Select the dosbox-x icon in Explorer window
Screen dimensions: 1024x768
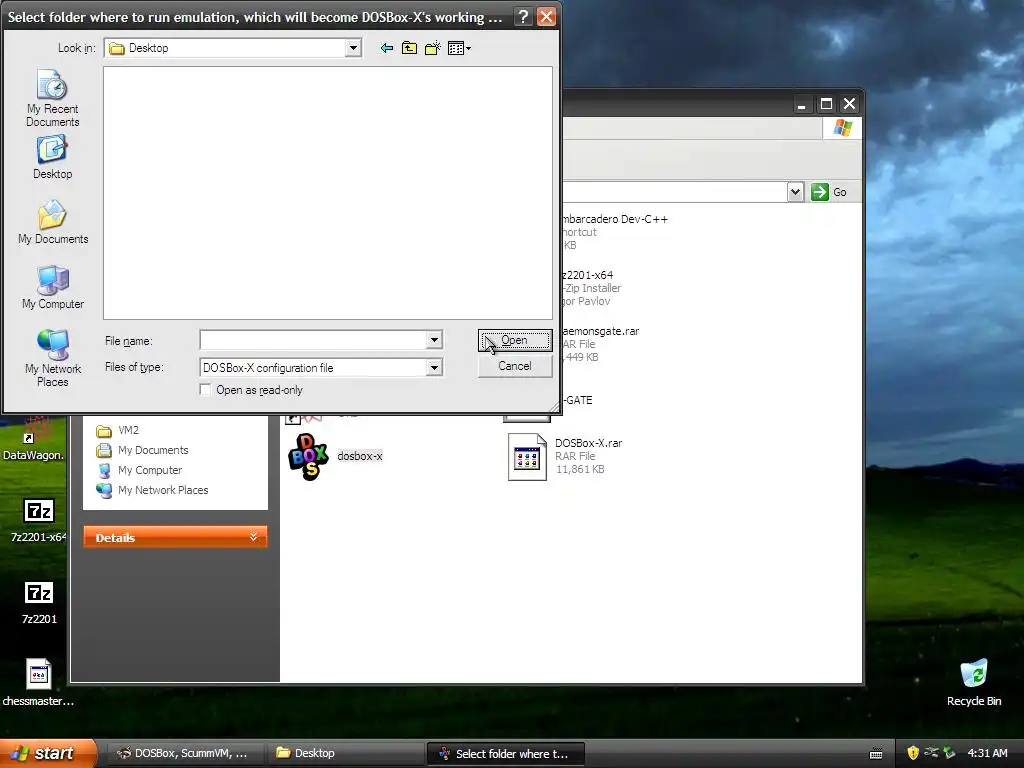coord(308,456)
